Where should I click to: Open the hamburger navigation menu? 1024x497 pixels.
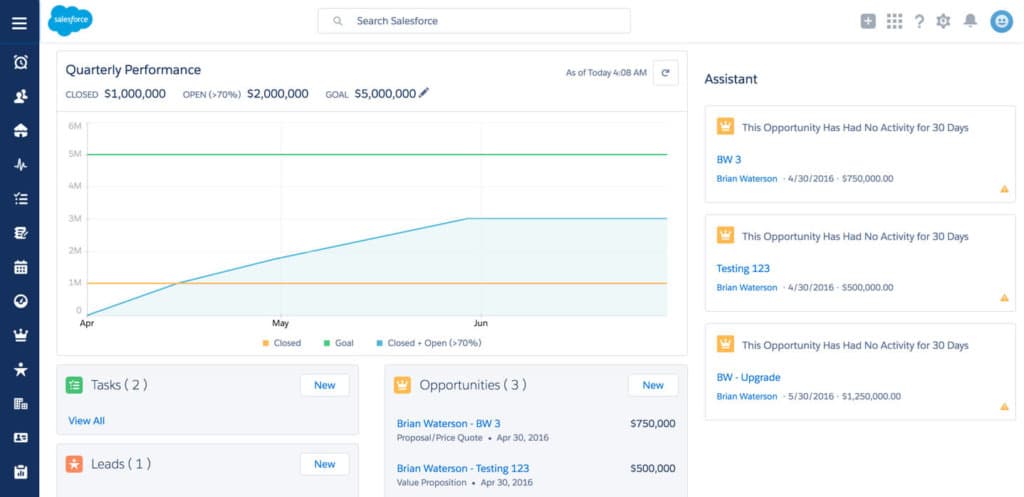coord(20,24)
